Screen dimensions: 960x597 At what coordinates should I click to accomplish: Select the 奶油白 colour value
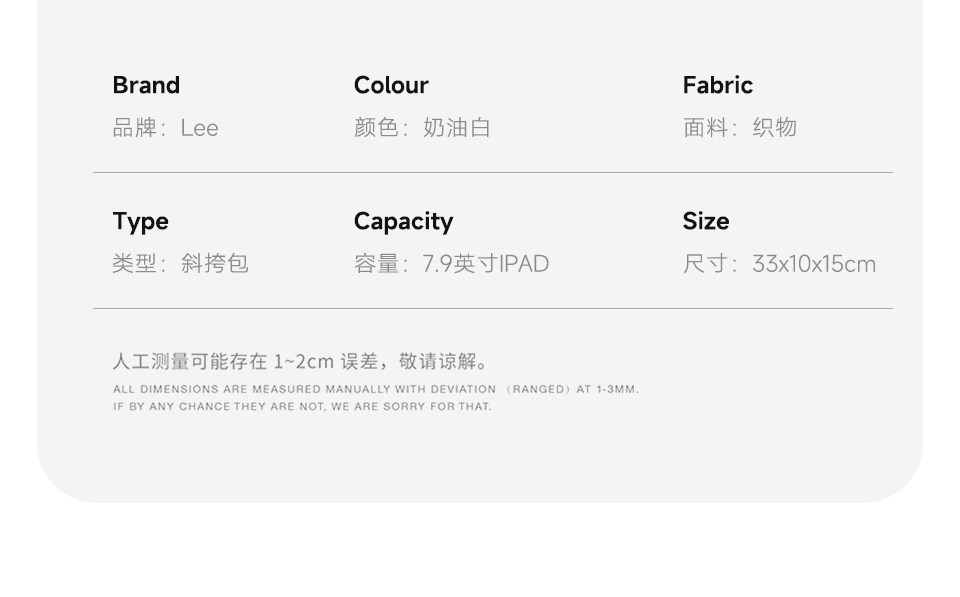click(x=457, y=128)
